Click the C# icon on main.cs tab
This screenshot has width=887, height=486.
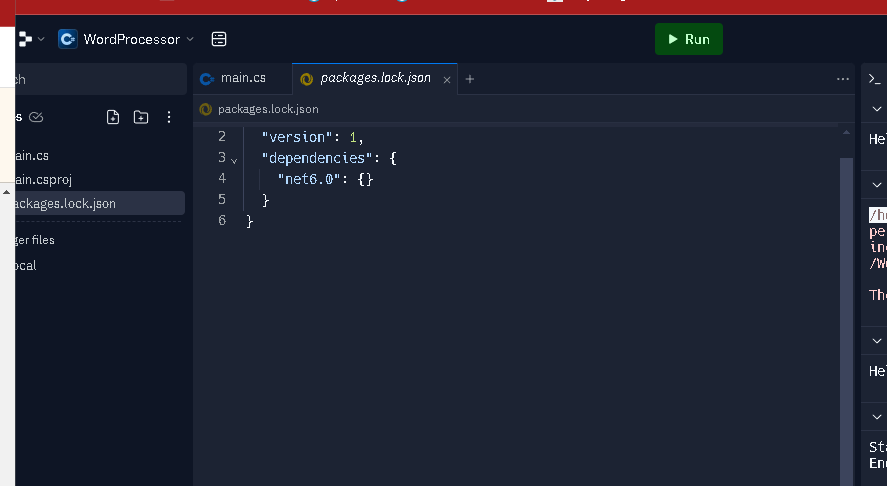[x=207, y=79]
